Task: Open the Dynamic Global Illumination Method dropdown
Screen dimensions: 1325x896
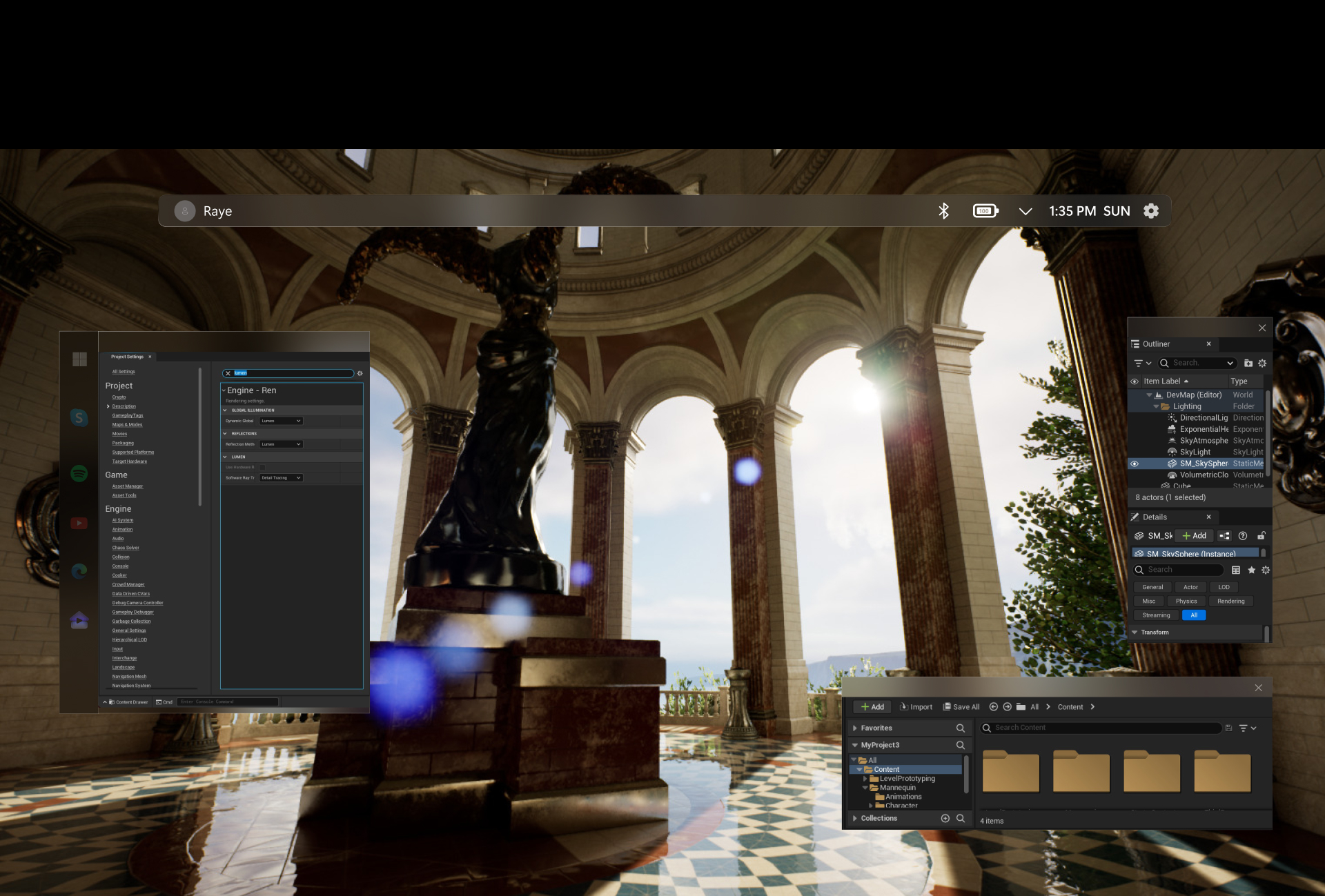Action: tap(280, 421)
